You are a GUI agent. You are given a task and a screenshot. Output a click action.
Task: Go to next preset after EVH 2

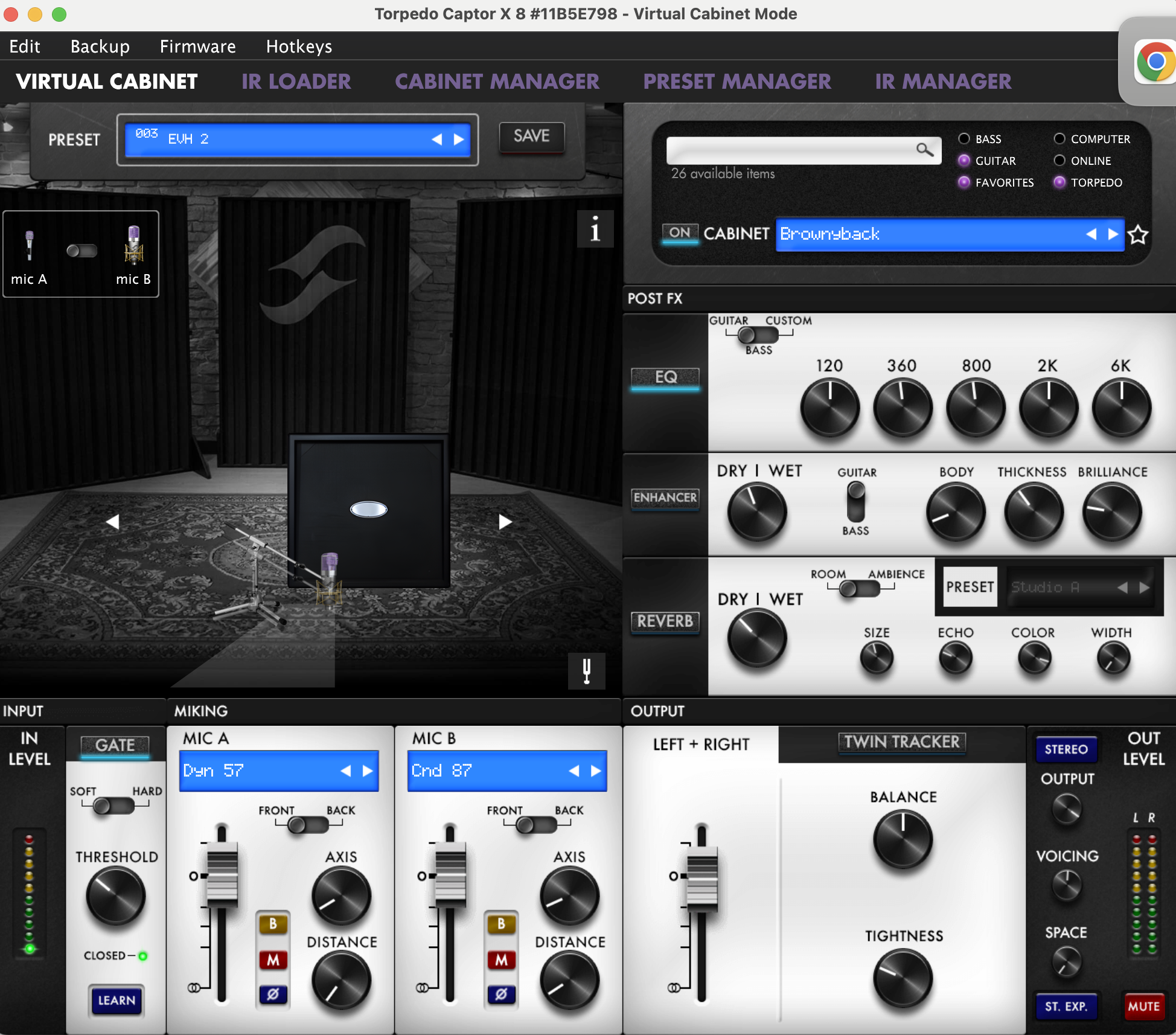coord(459,139)
